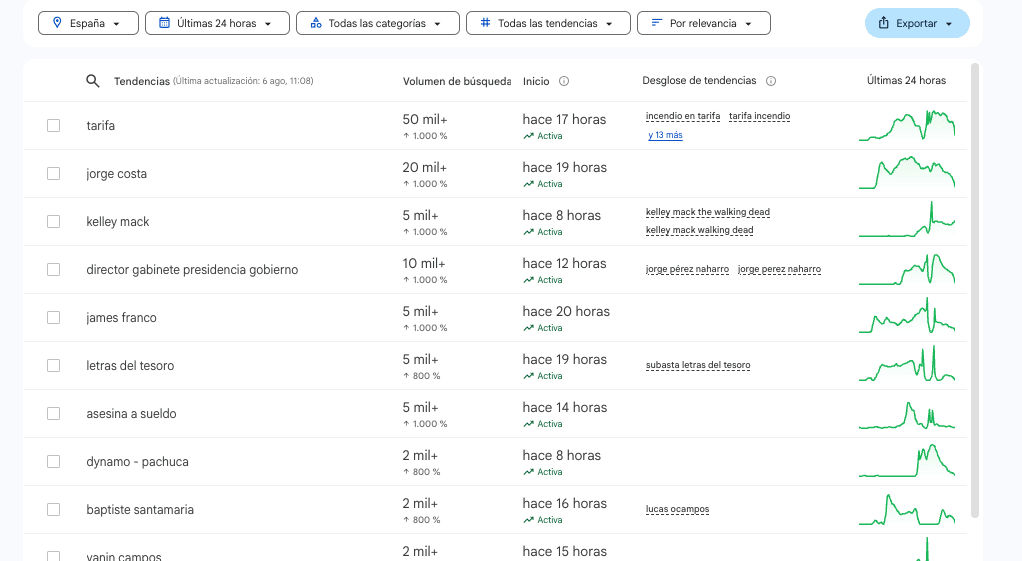The image size is (1022, 561).
Task: Open 'subasta letras del tesoro' query
Action: tap(698, 365)
